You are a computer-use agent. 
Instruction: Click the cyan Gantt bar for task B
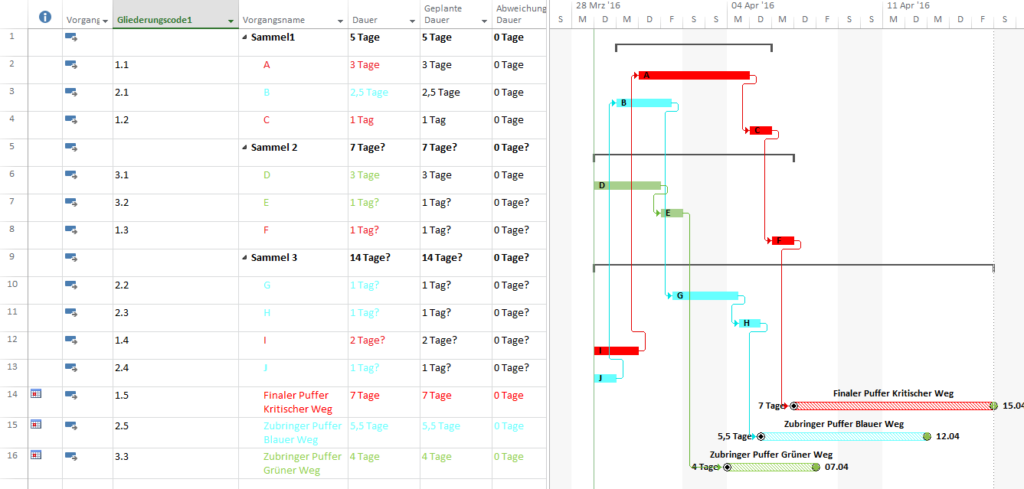644,103
